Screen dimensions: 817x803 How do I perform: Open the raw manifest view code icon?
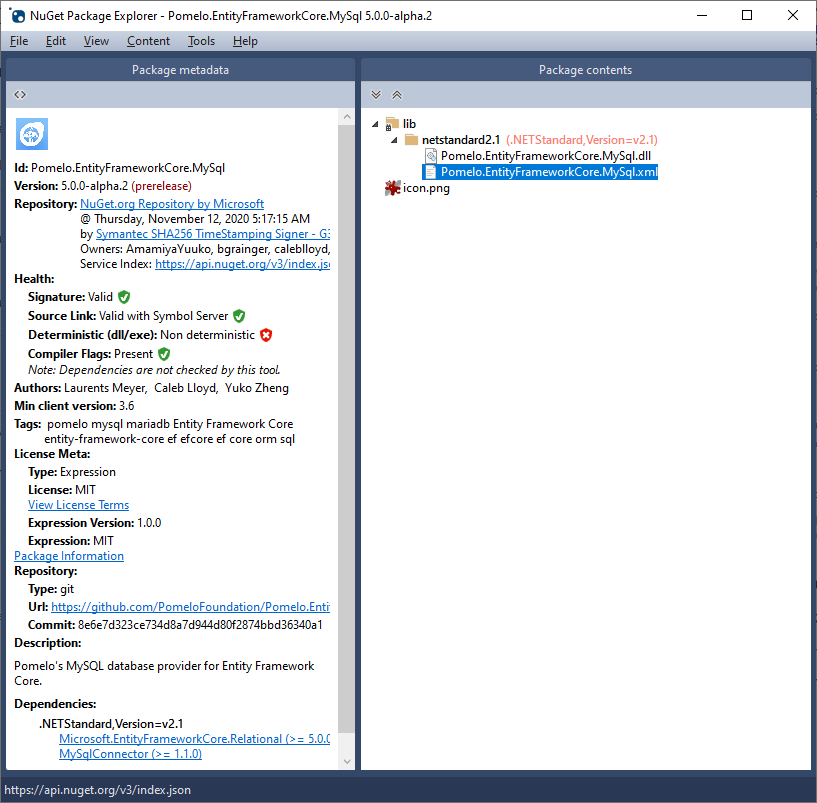(20, 94)
